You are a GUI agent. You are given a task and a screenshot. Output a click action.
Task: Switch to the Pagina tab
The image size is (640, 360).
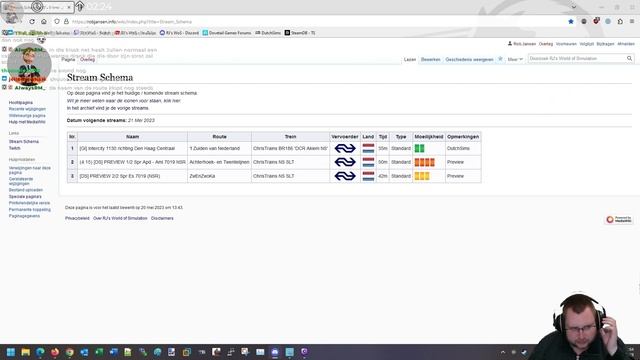coord(68,59)
